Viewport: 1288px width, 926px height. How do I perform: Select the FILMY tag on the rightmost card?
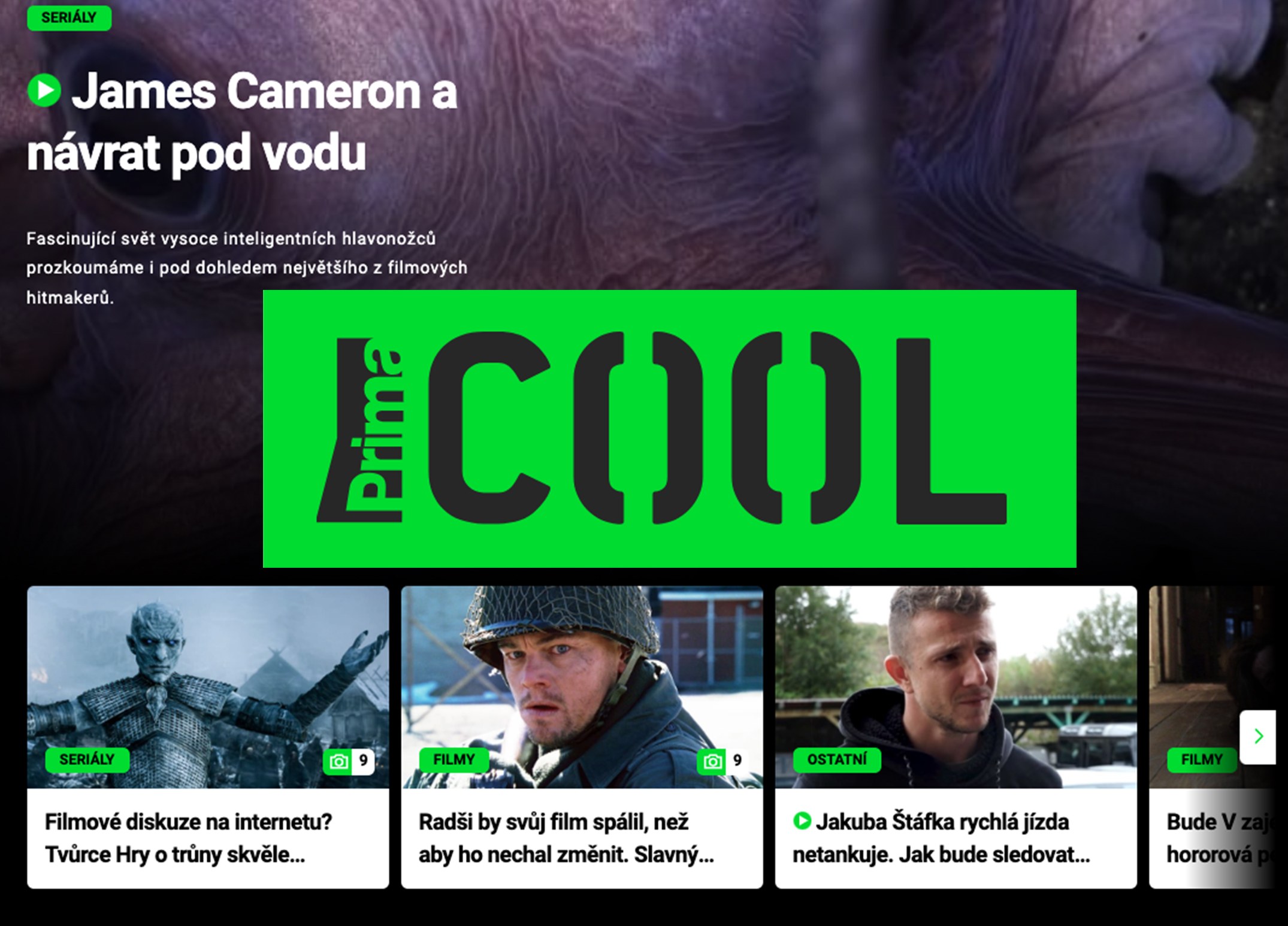coord(1202,759)
